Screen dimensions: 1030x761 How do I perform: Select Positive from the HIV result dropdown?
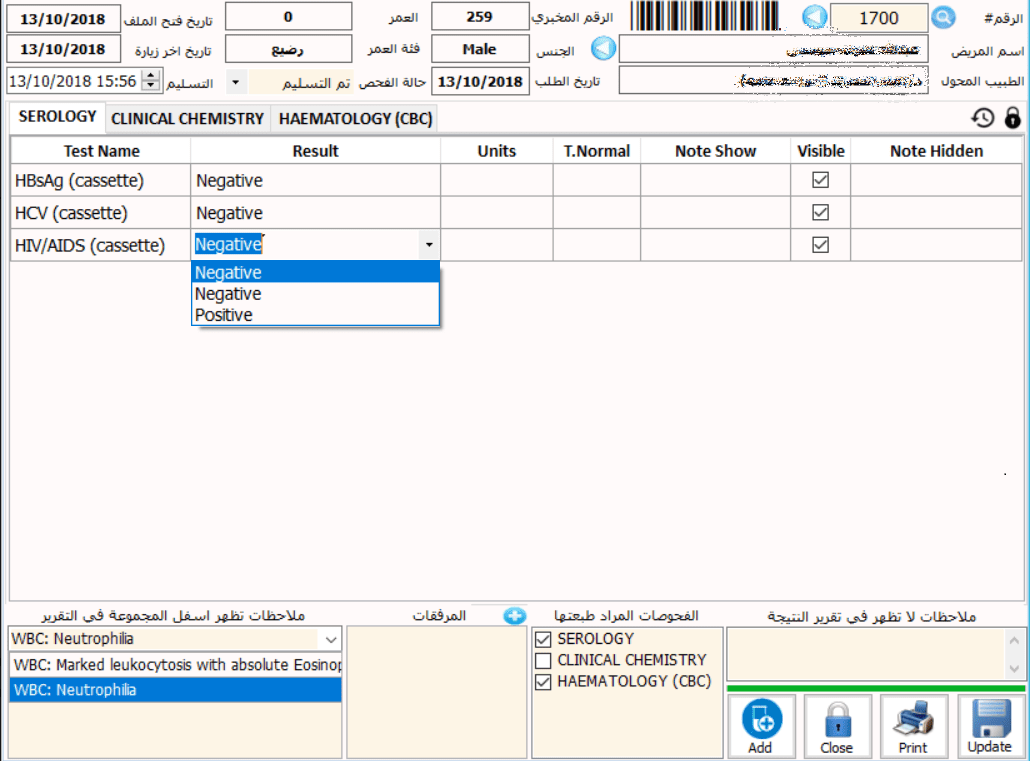coord(224,315)
